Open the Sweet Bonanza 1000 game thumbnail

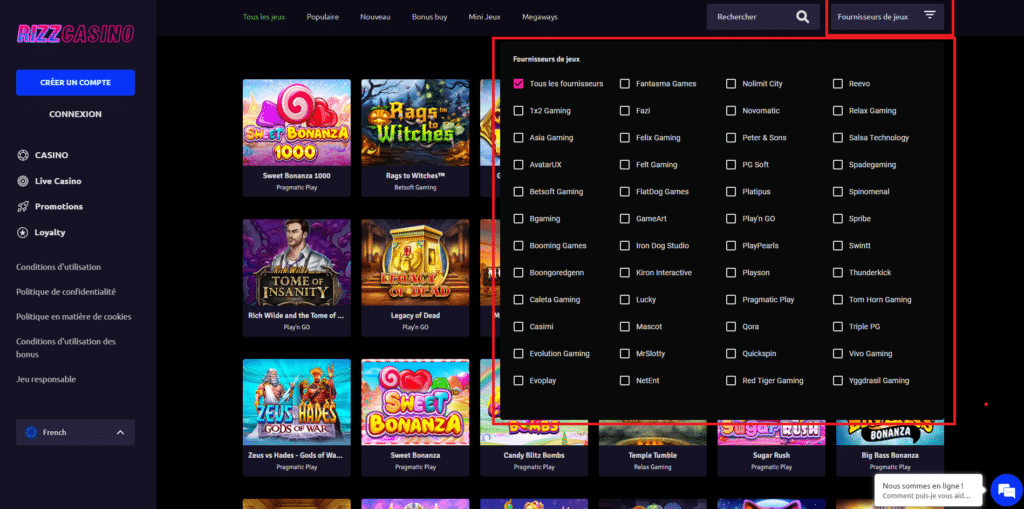296,123
